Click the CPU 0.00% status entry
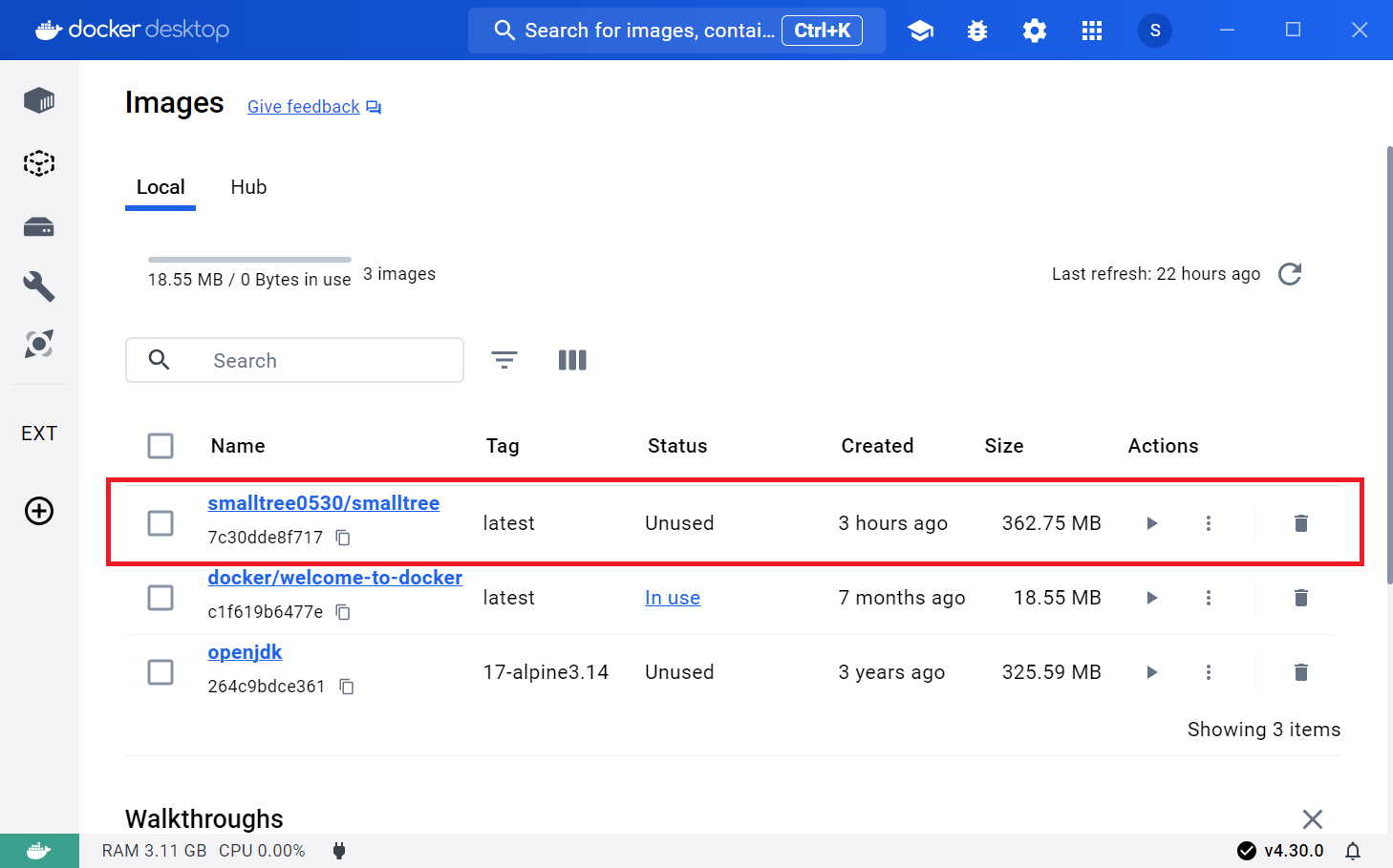The height and width of the screenshot is (868, 1393). click(262, 851)
